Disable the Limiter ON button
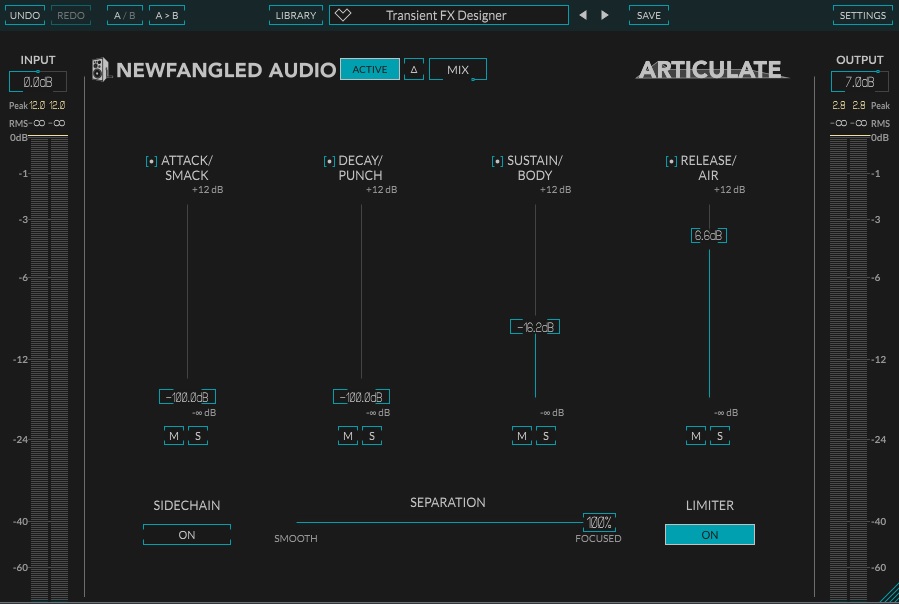Image resolution: width=899 pixels, height=604 pixels. click(x=710, y=535)
